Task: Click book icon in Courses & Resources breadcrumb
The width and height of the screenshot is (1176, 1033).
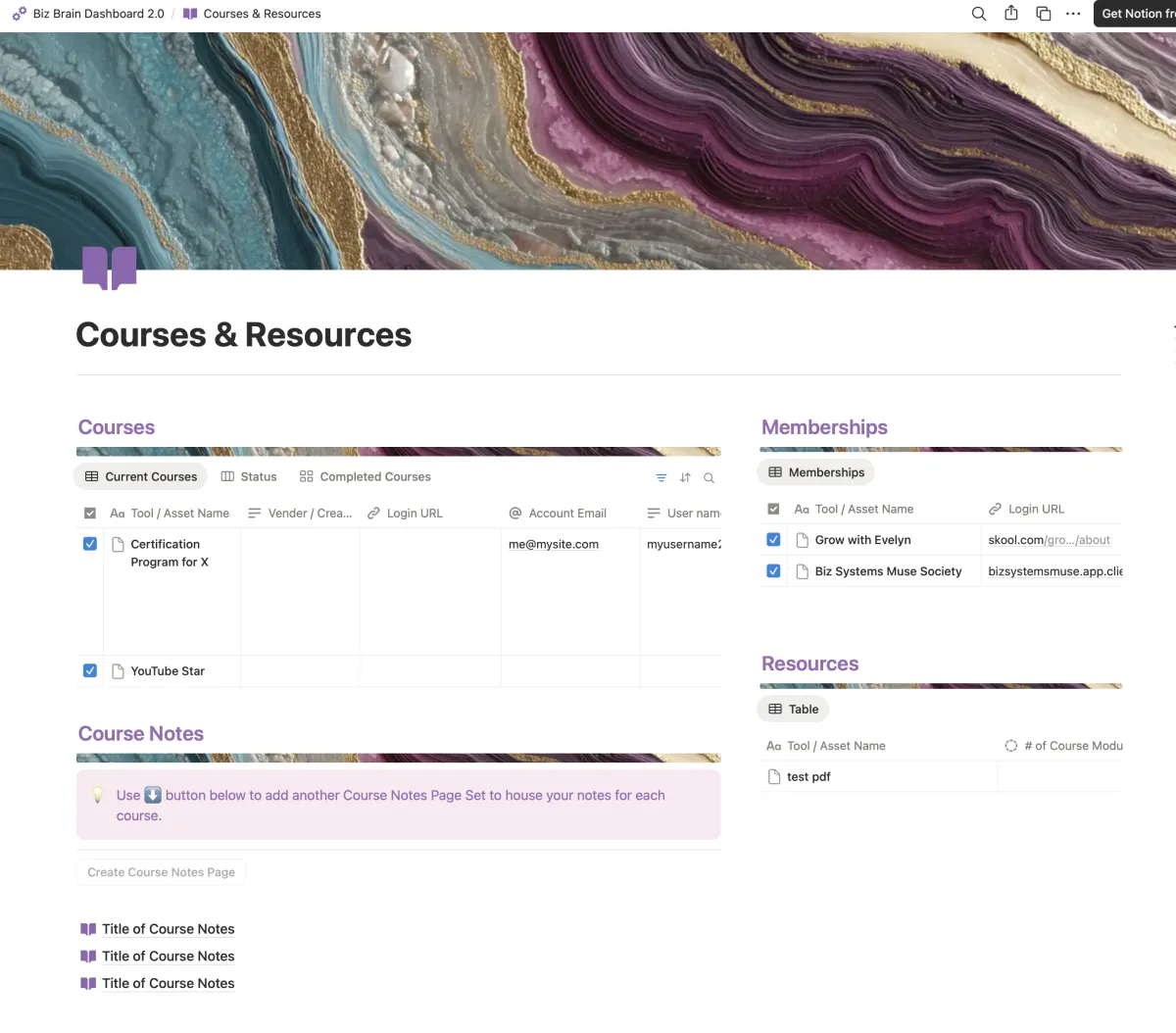Action: point(190,14)
